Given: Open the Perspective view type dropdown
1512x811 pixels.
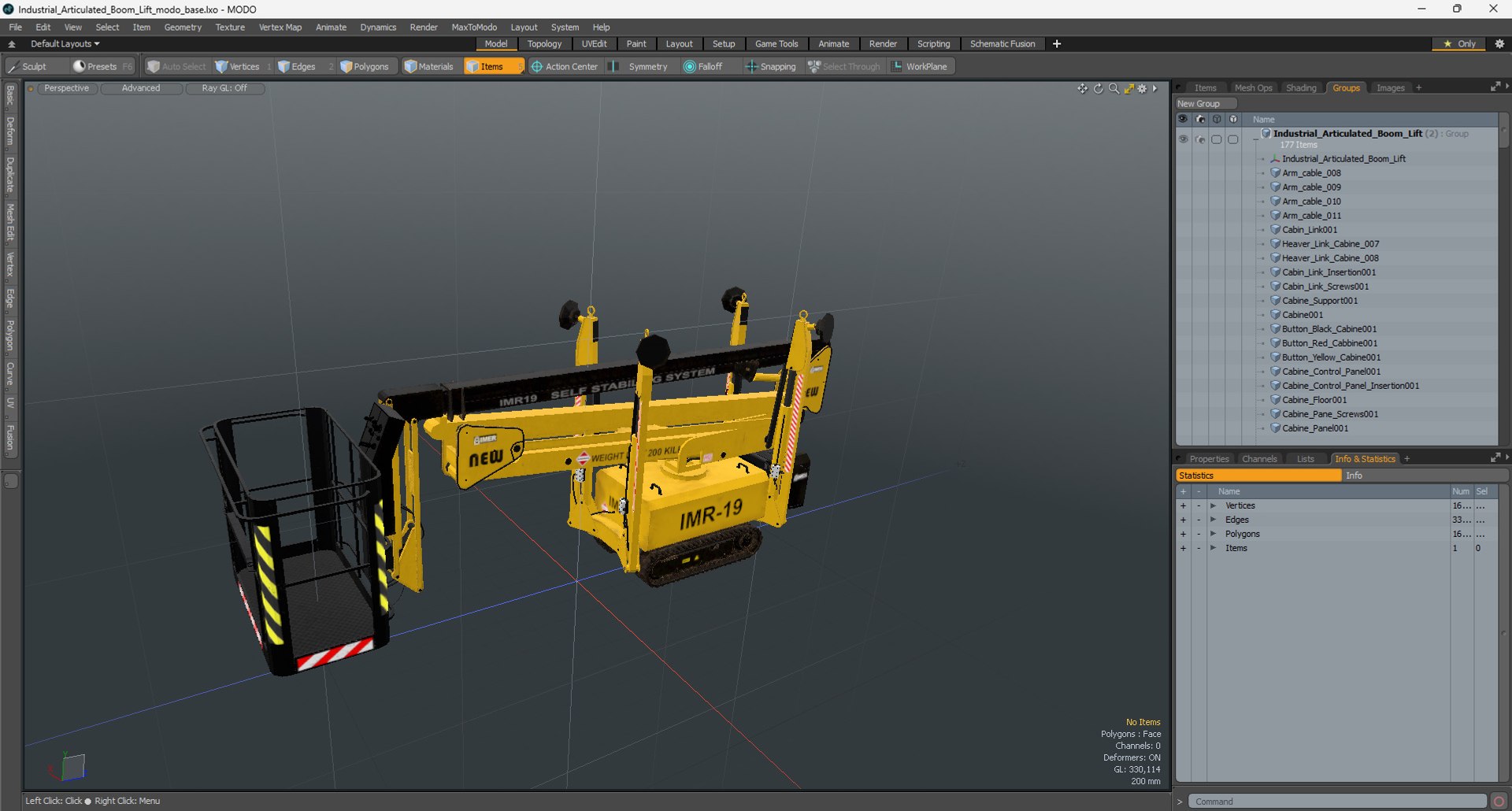Looking at the screenshot, I should tap(66, 88).
